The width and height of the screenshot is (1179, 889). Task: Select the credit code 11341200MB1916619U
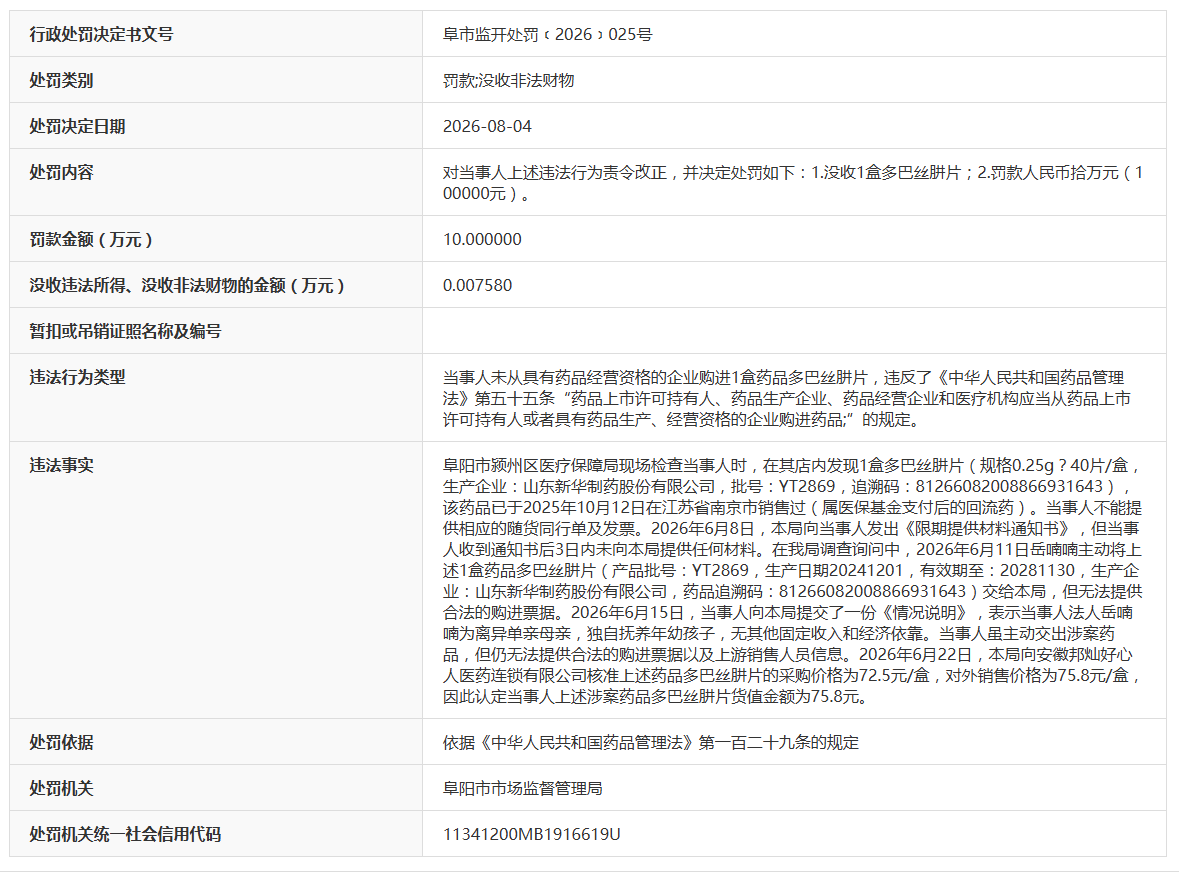[532, 835]
